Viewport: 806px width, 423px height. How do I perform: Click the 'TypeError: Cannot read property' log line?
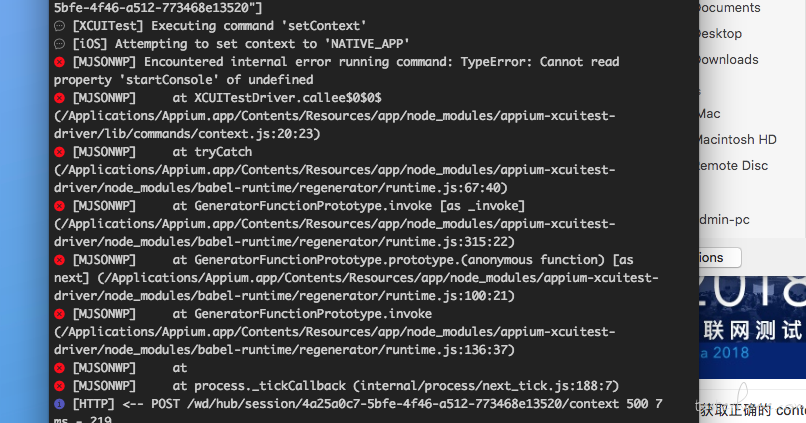click(337, 71)
